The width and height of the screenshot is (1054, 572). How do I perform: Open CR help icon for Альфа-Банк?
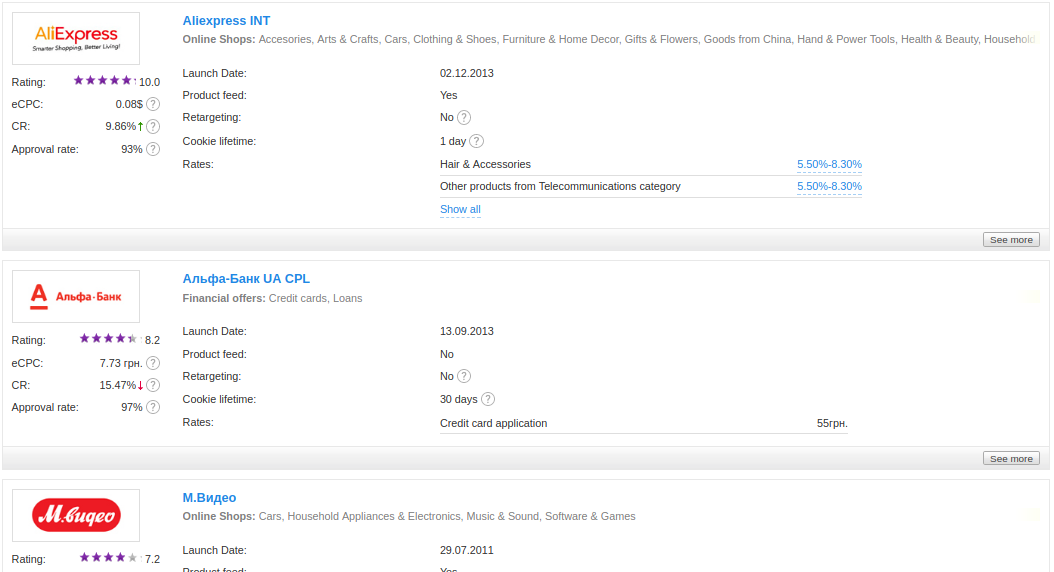pos(153,385)
